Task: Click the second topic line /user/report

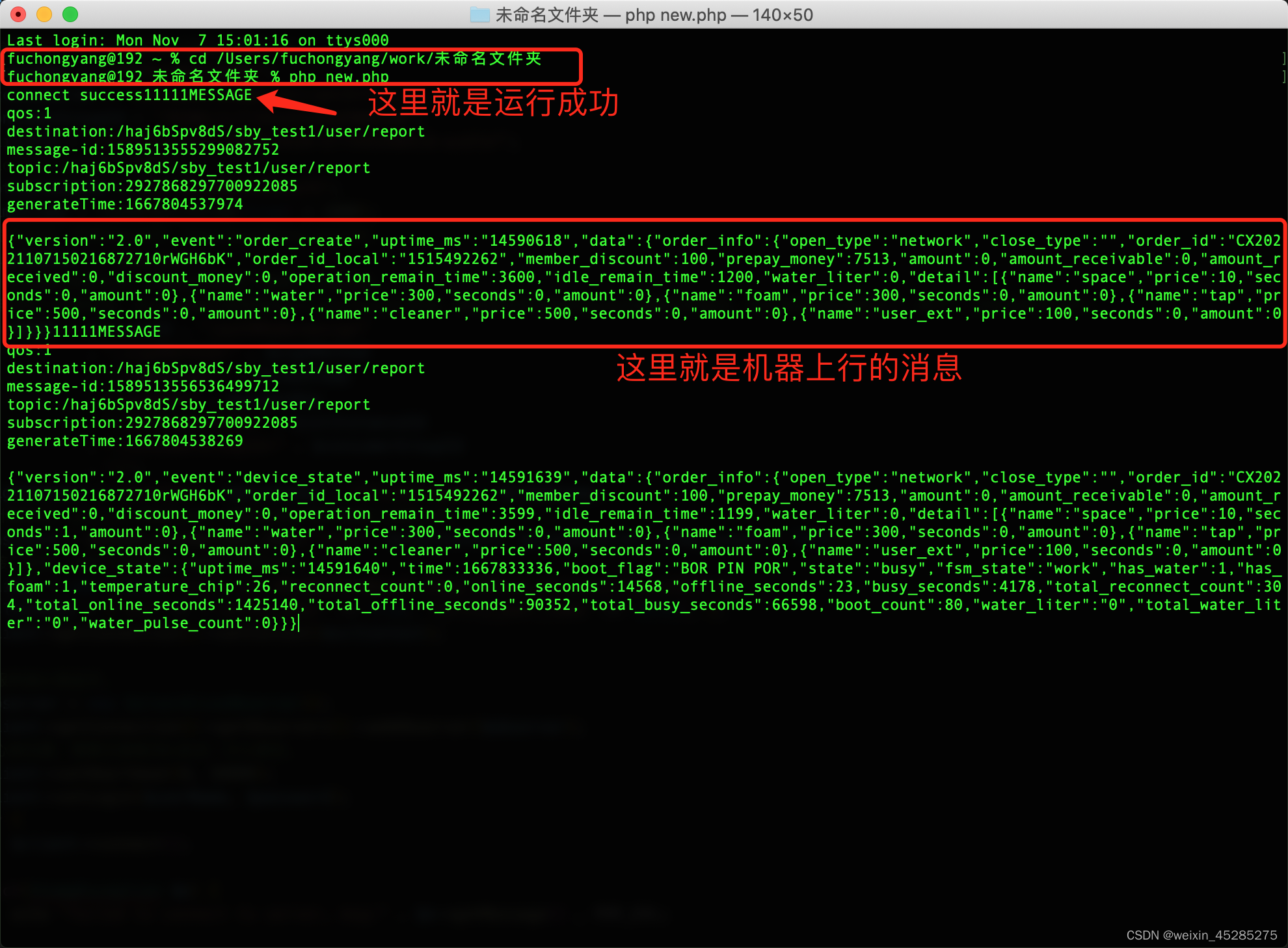Action: [188, 405]
